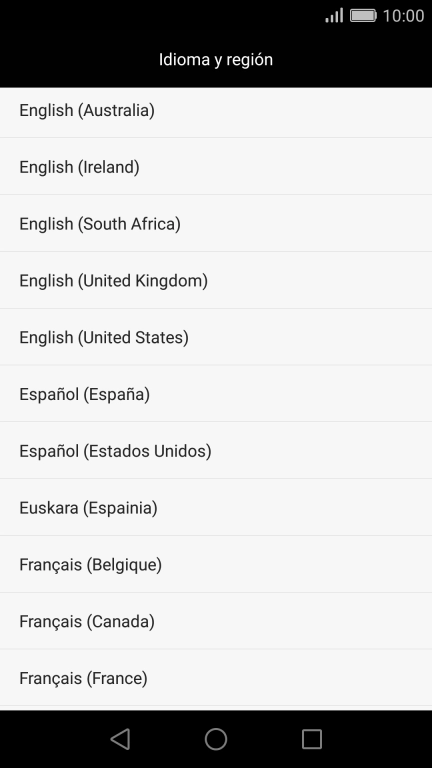Select English (Australia) language

pos(216,111)
